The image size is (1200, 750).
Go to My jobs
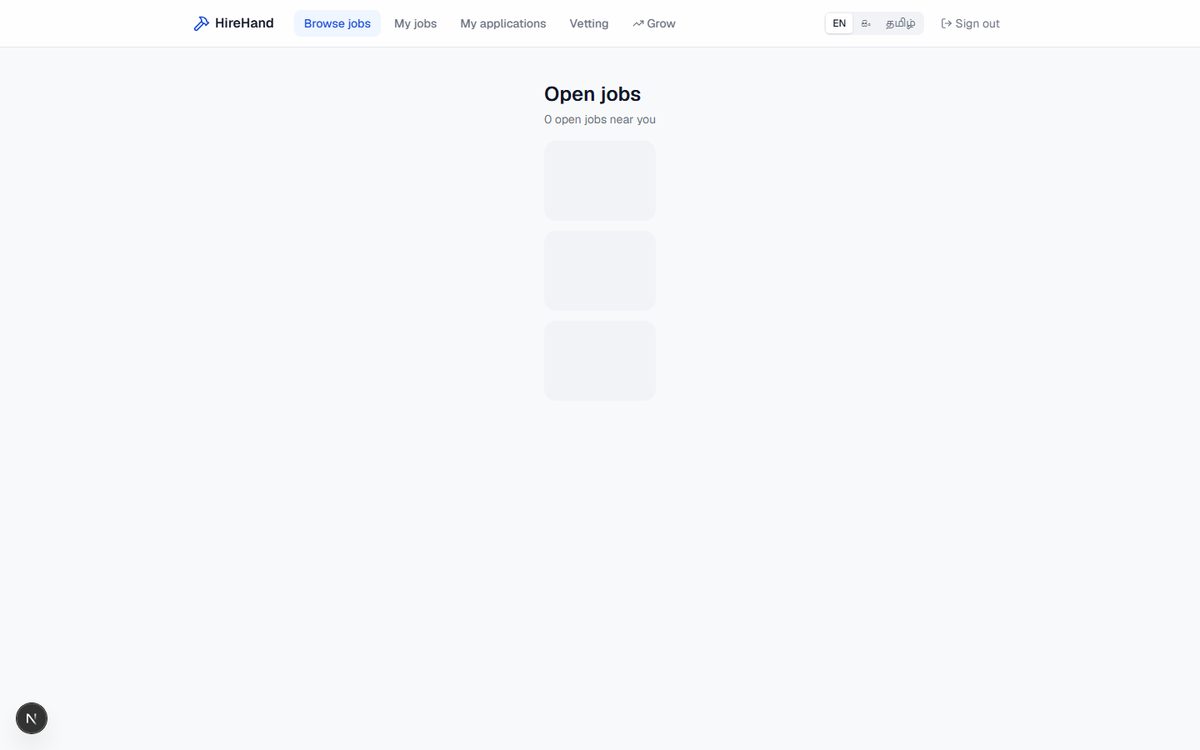pos(415,23)
